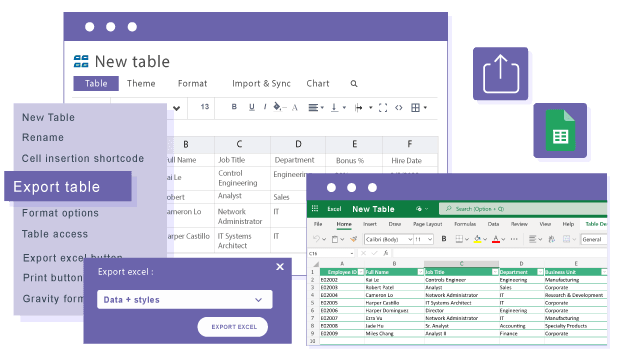Open the Format menu
The height and width of the screenshot is (361, 630).
(x=192, y=83)
